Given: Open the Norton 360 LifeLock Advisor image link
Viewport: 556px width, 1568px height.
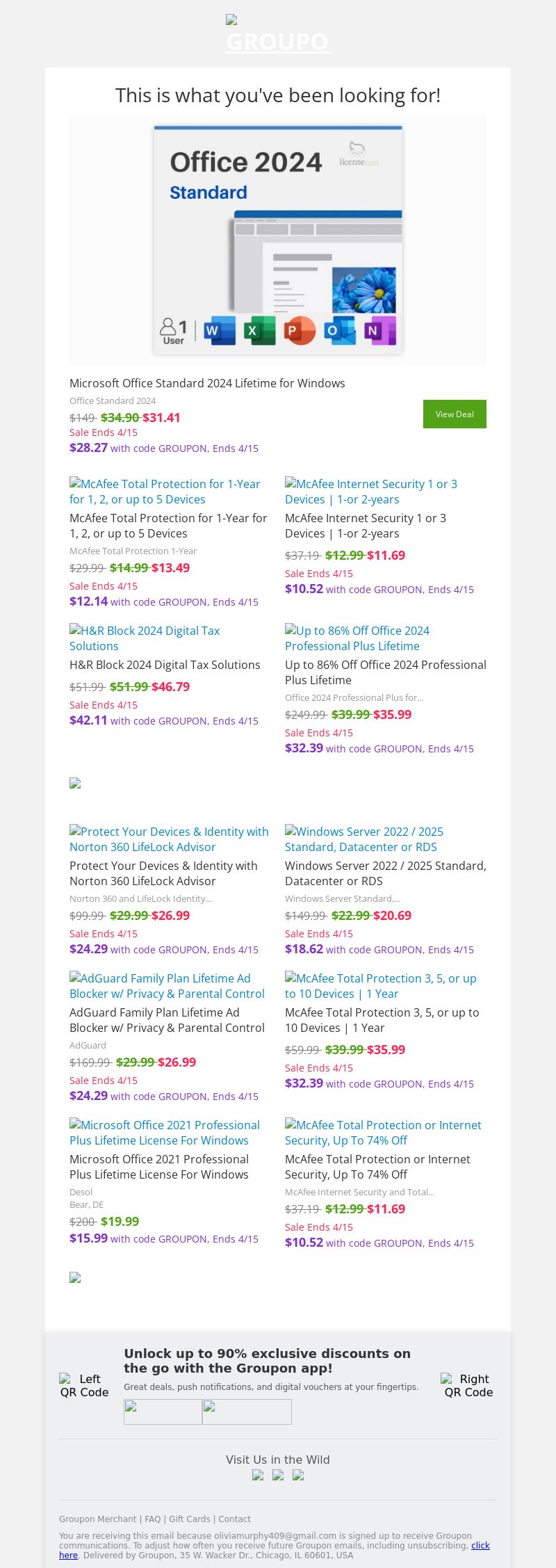Looking at the screenshot, I should [x=169, y=839].
